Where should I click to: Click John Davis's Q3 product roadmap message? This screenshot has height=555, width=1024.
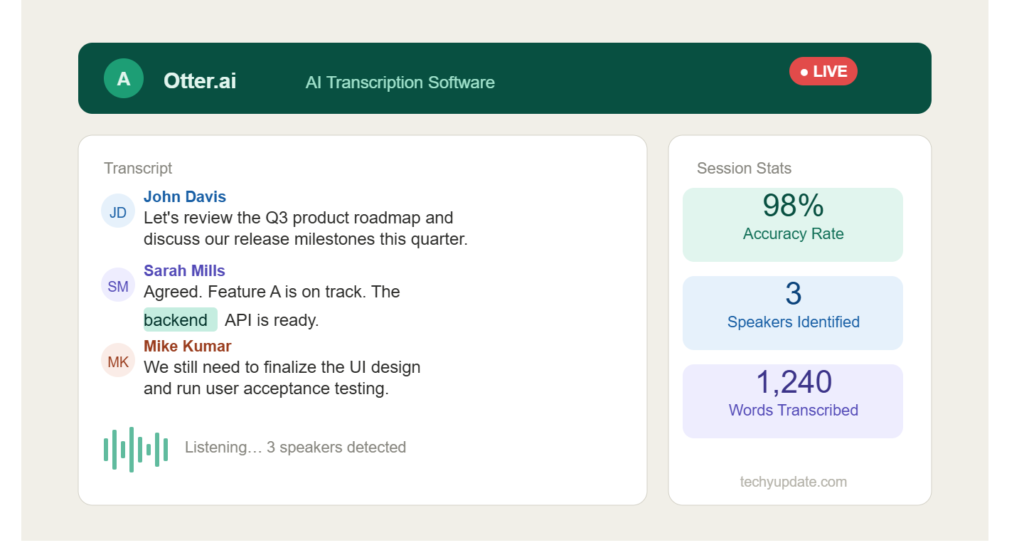[x=306, y=229]
